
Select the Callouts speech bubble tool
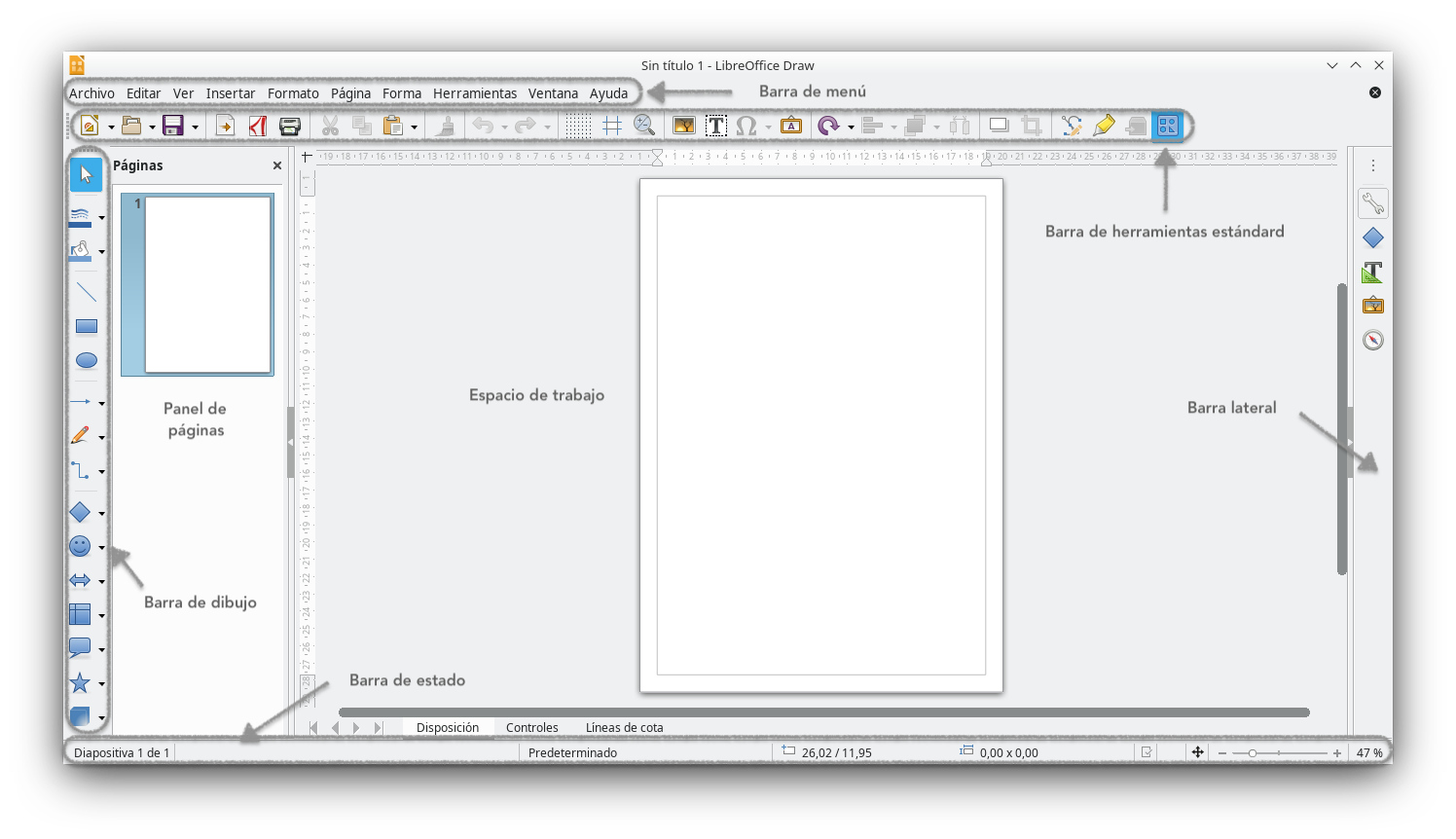[x=81, y=648]
